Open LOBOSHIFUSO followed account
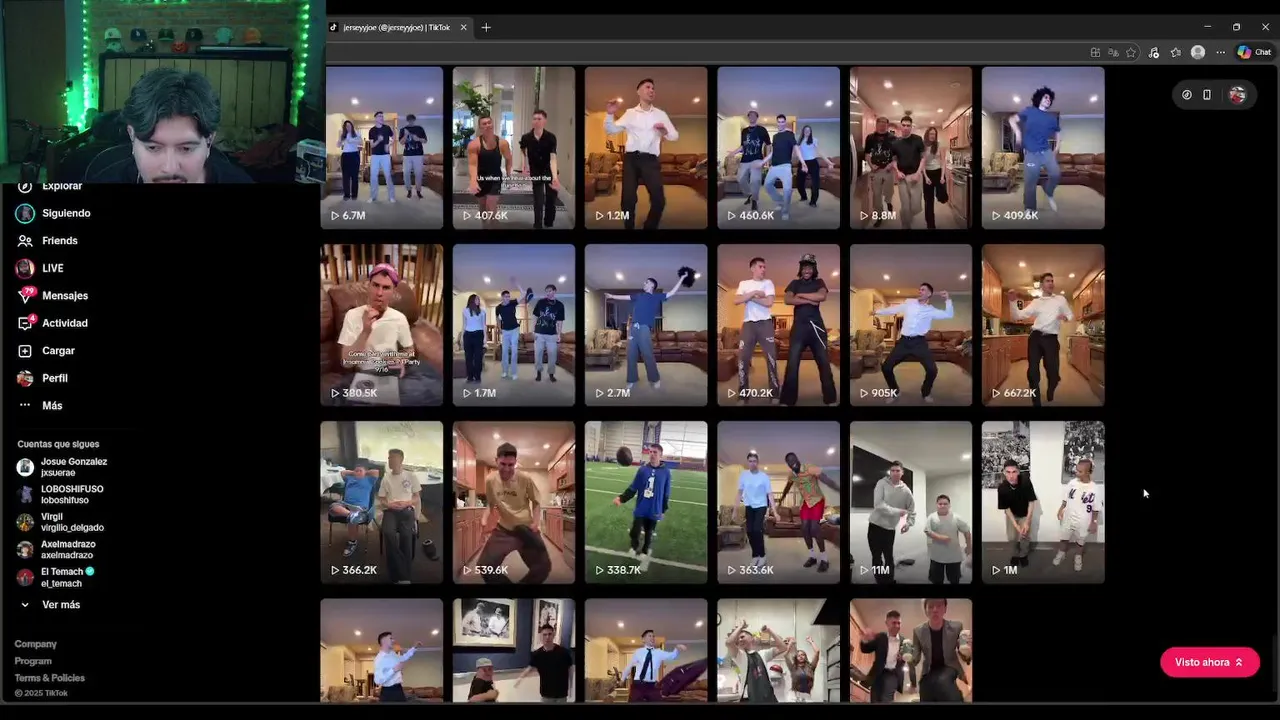Screen dimensions: 1280x720 pyautogui.click(x=60, y=494)
